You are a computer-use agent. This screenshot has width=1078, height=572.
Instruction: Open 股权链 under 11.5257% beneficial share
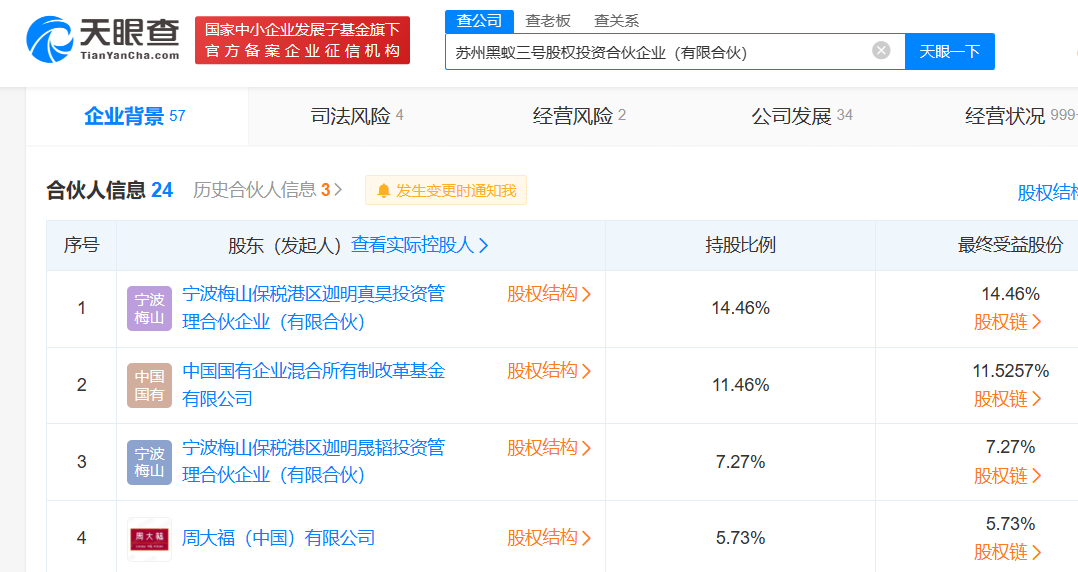pyautogui.click(x=1007, y=399)
